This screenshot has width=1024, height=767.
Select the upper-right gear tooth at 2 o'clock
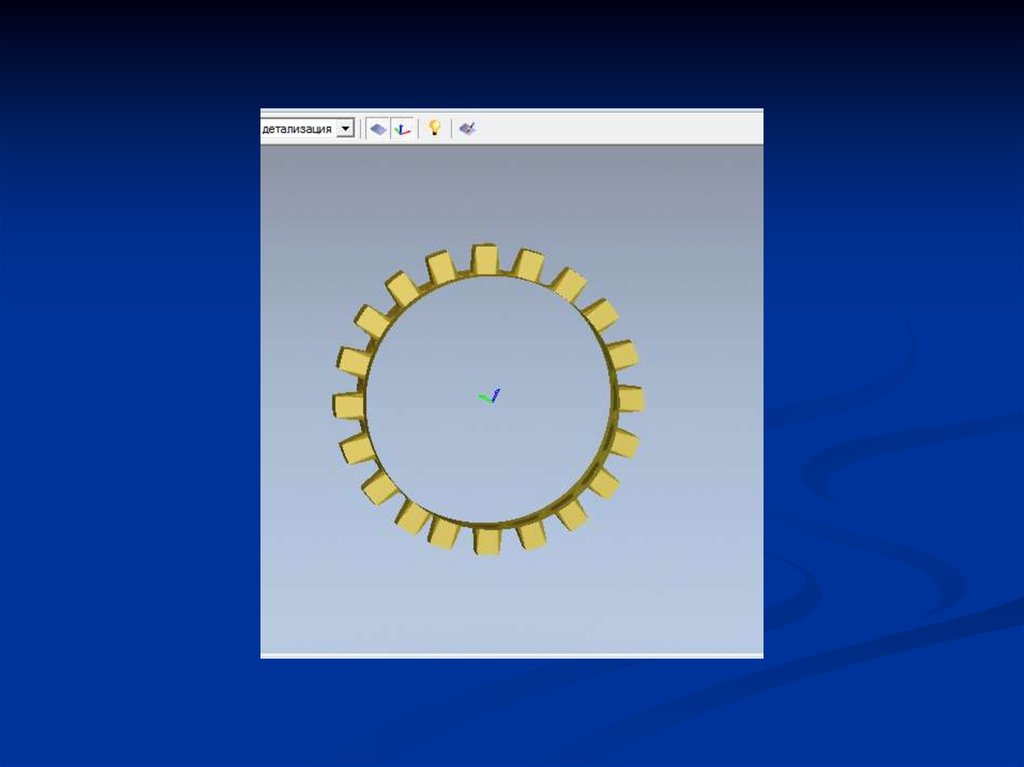600,314
